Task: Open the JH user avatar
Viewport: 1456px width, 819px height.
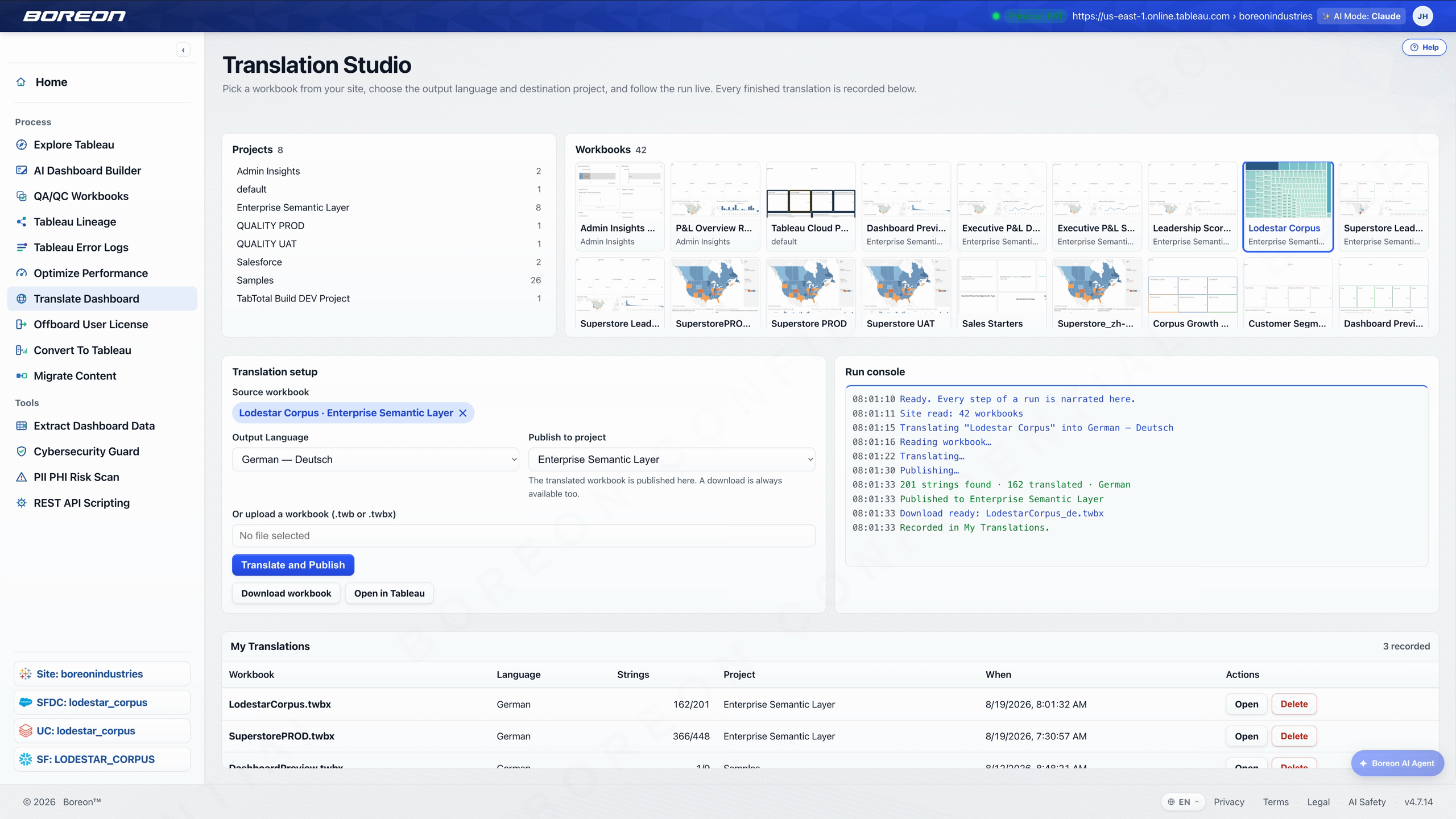Action: (x=1422, y=16)
